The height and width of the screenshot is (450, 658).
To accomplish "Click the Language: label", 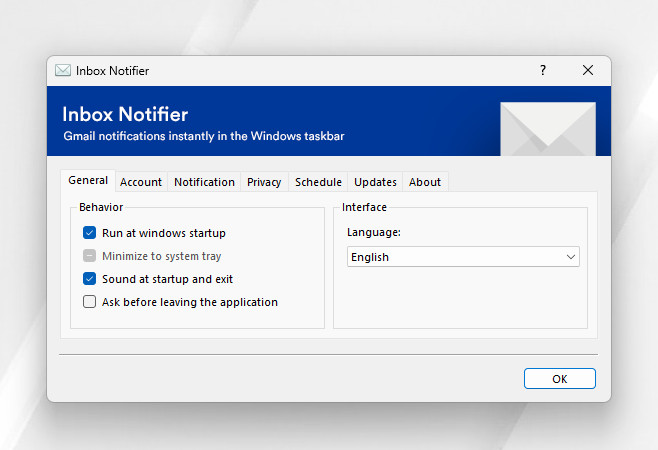I will (x=374, y=232).
